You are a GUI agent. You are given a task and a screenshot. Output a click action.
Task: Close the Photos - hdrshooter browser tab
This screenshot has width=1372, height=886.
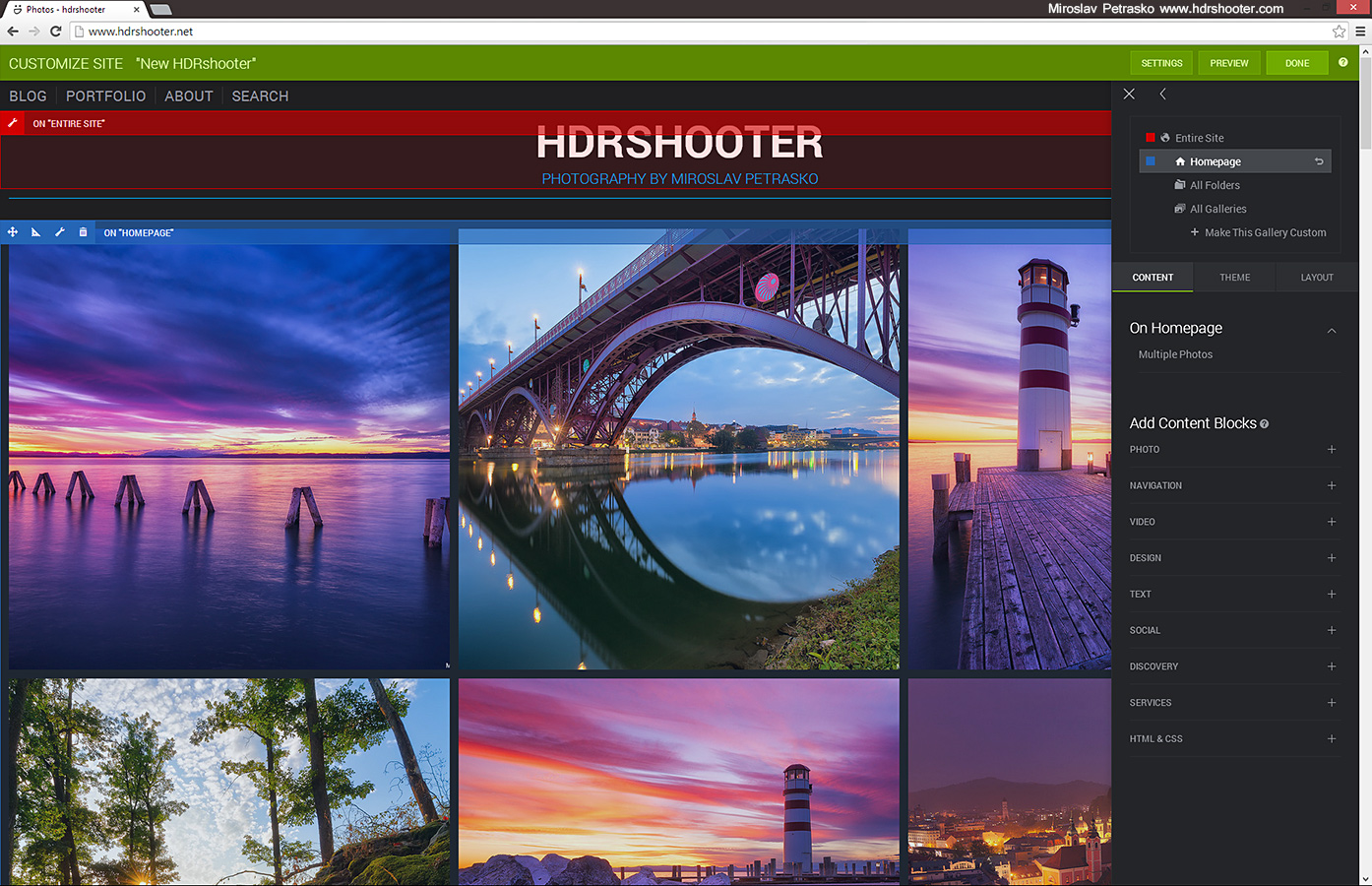(137, 10)
